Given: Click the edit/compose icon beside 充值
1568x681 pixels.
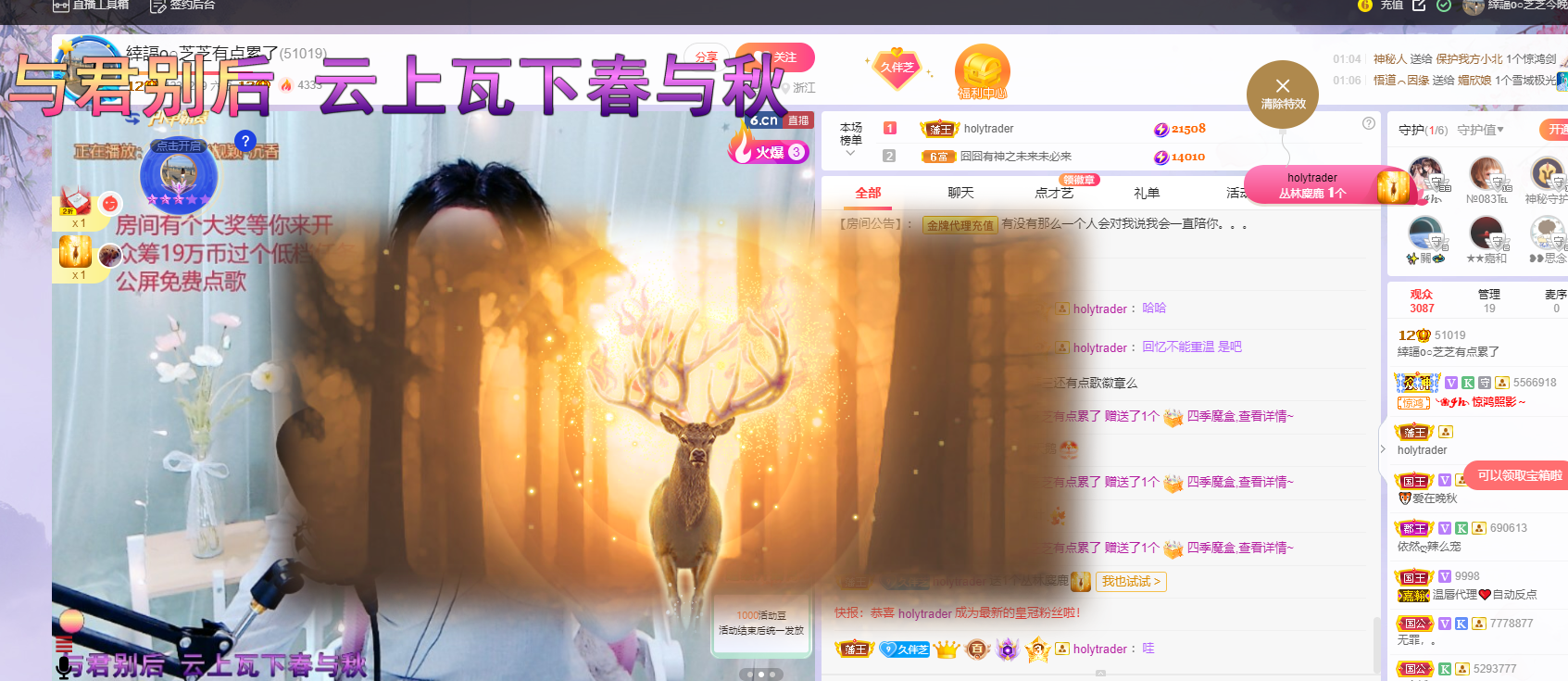Looking at the screenshot, I should pyautogui.click(x=1419, y=5).
